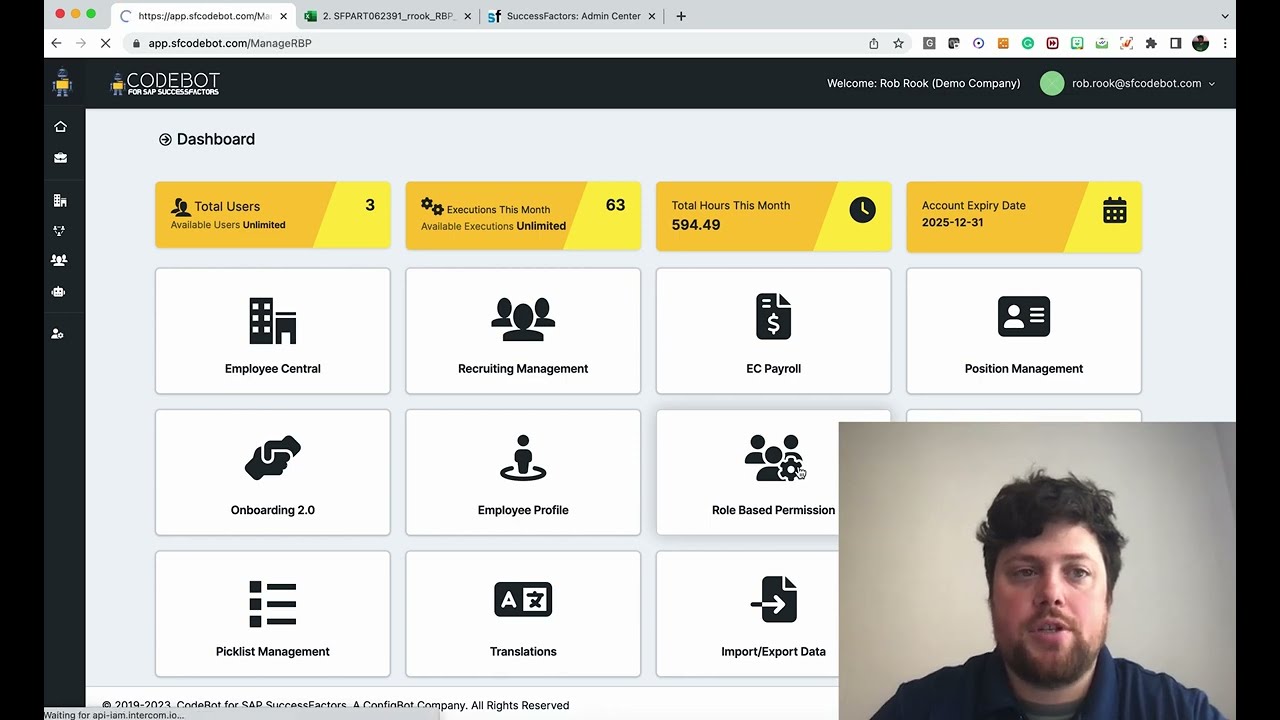The image size is (1280, 720).
Task: Click the Grammarly extension icon
Action: [x=1027, y=43]
